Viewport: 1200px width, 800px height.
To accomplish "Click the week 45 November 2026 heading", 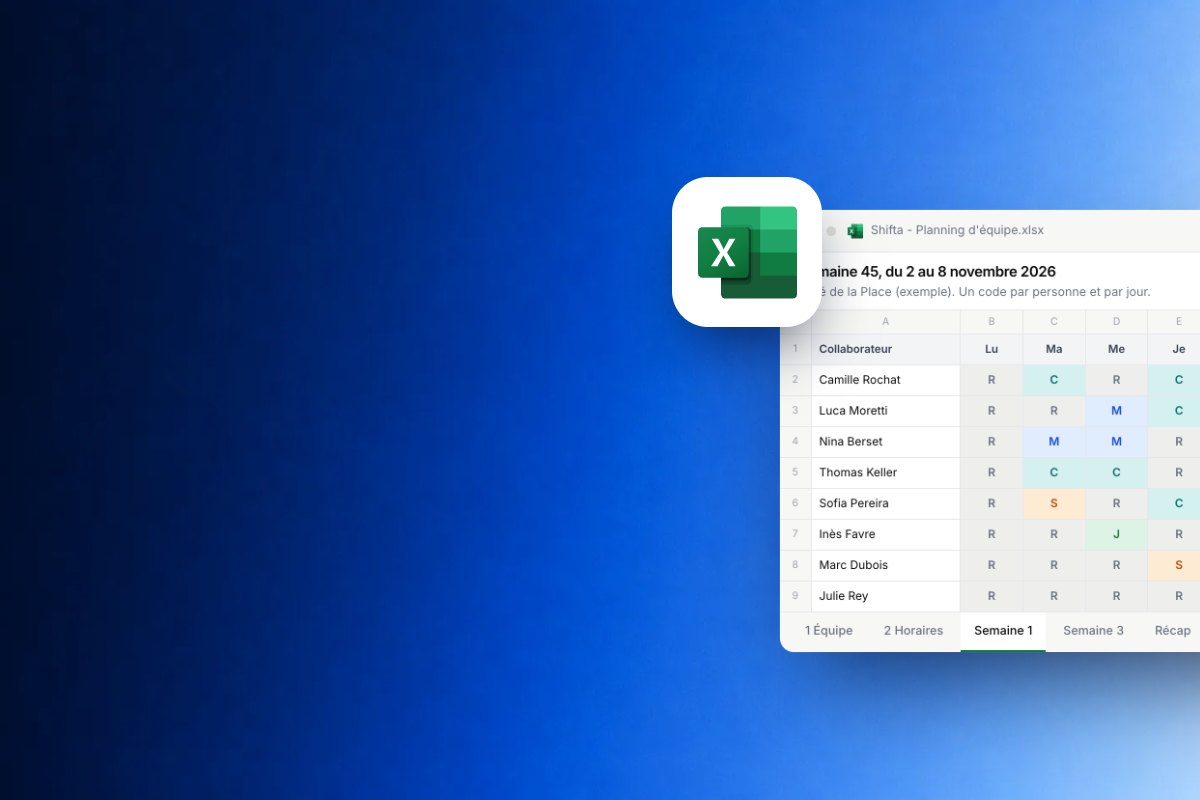I will pyautogui.click(x=938, y=271).
